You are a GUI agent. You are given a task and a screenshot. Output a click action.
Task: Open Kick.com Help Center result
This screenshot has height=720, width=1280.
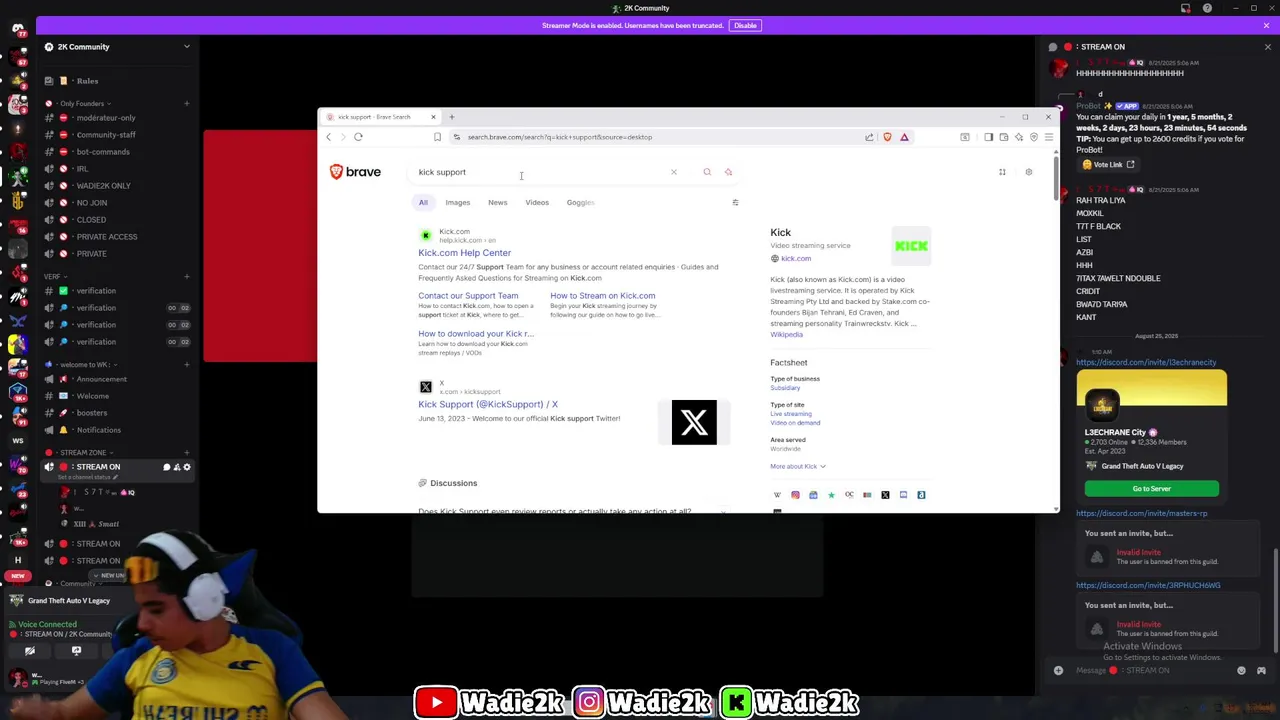coord(464,253)
